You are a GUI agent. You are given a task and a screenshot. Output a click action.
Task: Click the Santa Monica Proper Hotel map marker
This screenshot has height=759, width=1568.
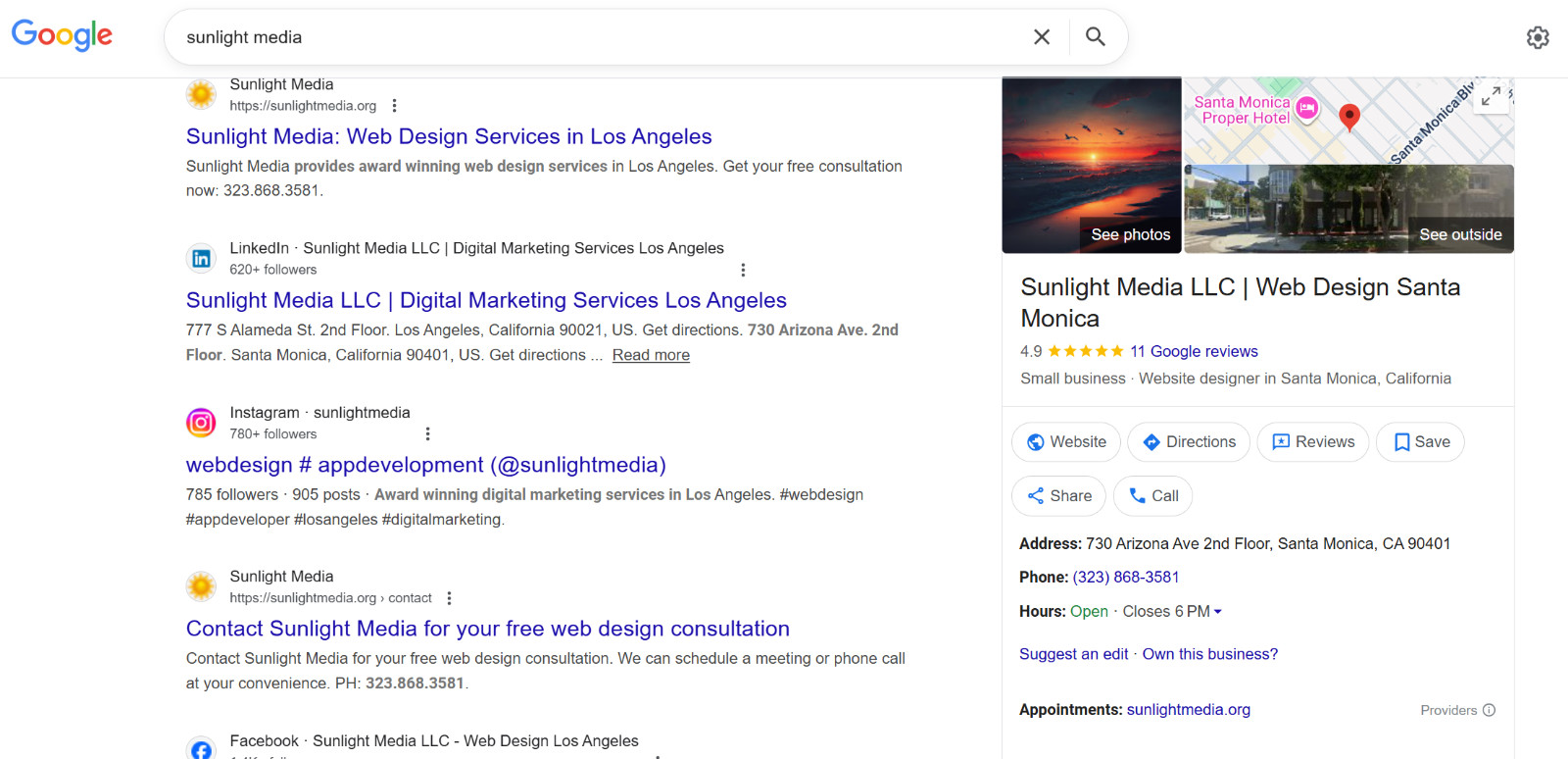click(1307, 108)
